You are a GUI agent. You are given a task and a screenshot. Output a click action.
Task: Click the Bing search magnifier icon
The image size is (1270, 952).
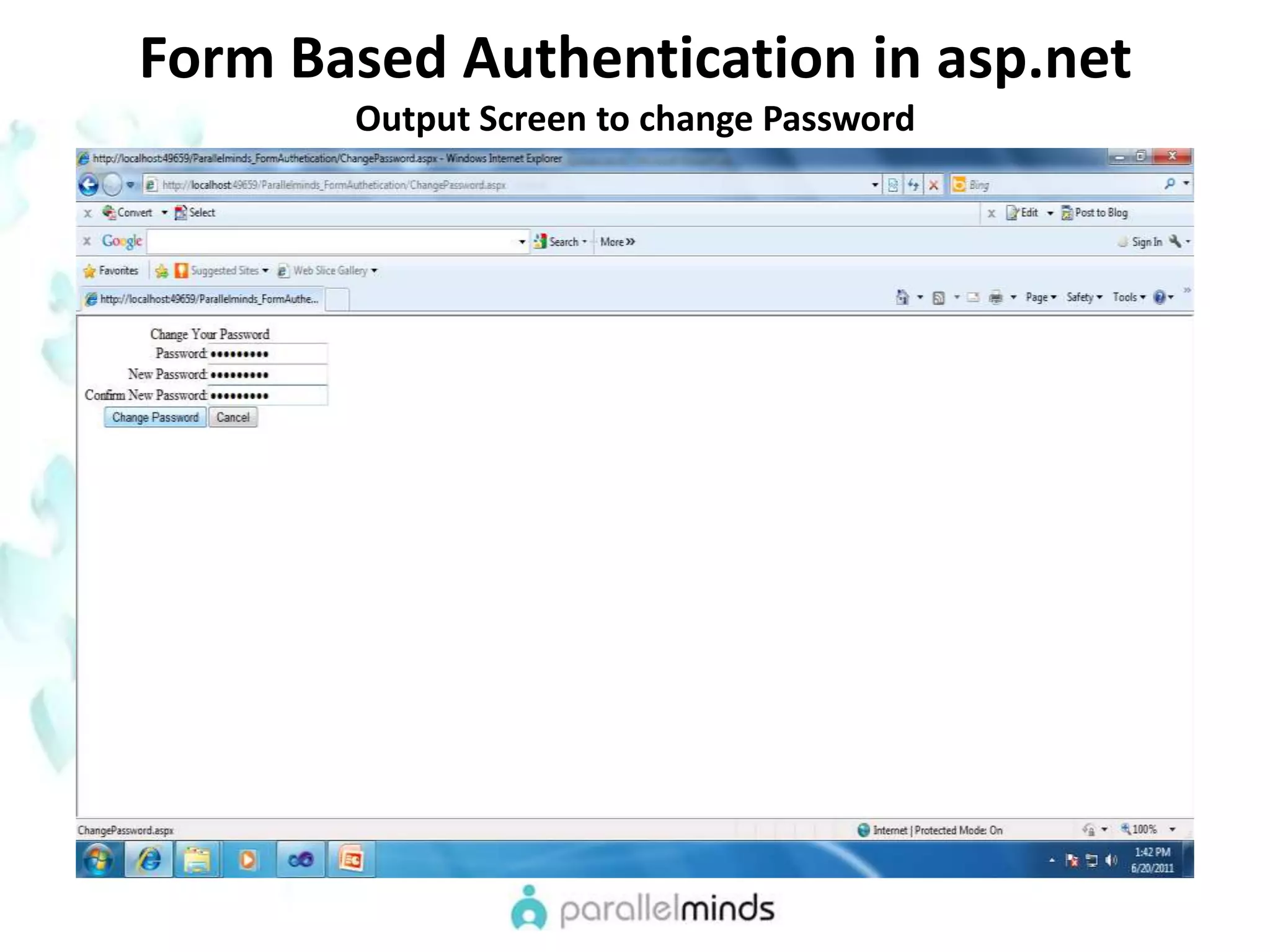click(1170, 183)
